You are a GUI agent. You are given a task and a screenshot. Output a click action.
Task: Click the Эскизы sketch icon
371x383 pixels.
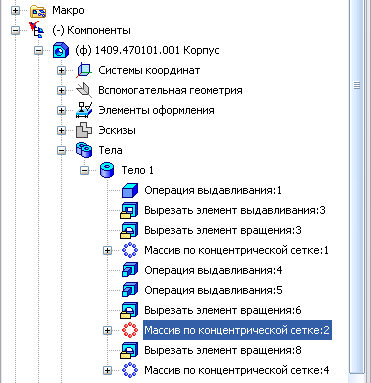(84, 130)
